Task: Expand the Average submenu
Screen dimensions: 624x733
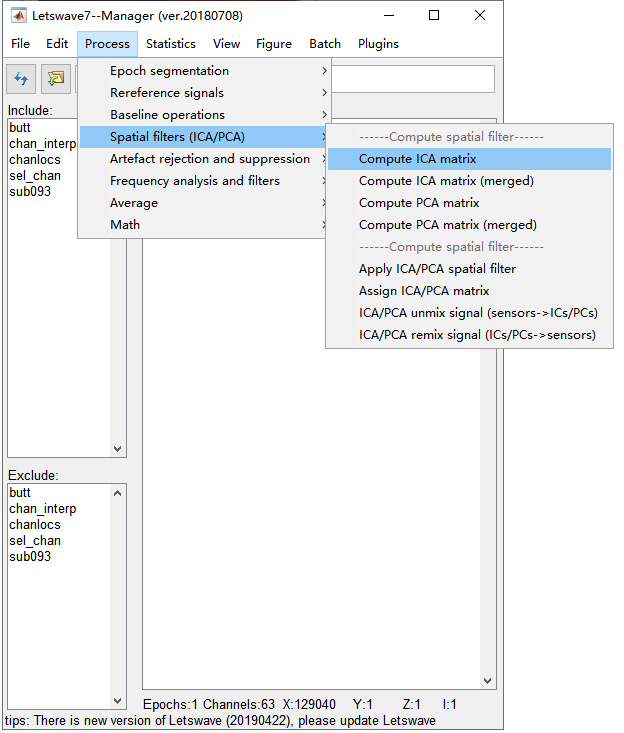Action: pyautogui.click(x=204, y=202)
